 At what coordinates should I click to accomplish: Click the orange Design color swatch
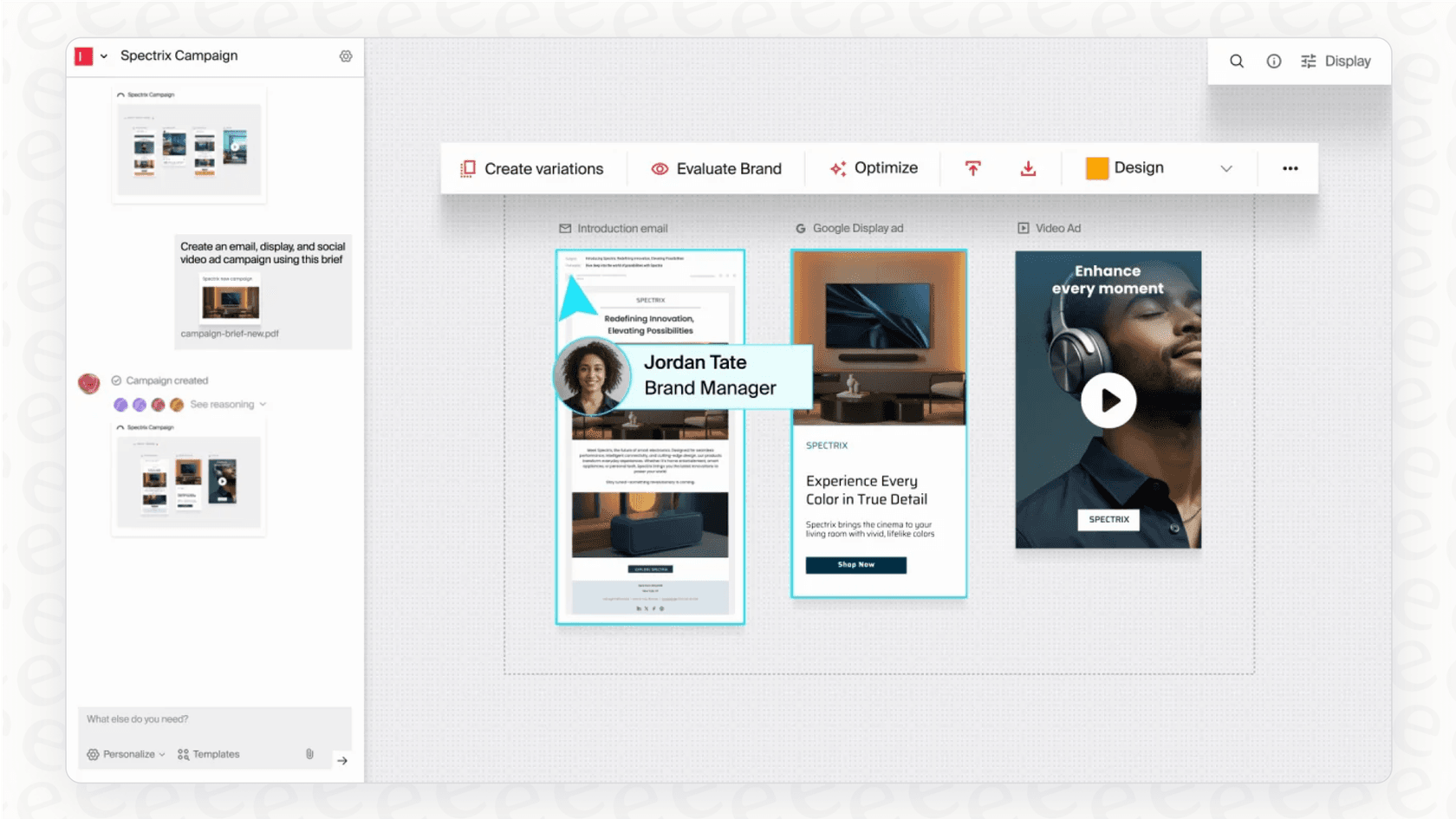tap(1097, 167)
